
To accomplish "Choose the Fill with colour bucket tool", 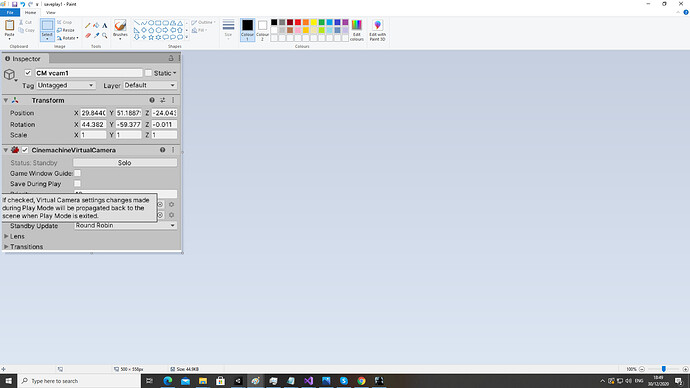I will (96, 26).
